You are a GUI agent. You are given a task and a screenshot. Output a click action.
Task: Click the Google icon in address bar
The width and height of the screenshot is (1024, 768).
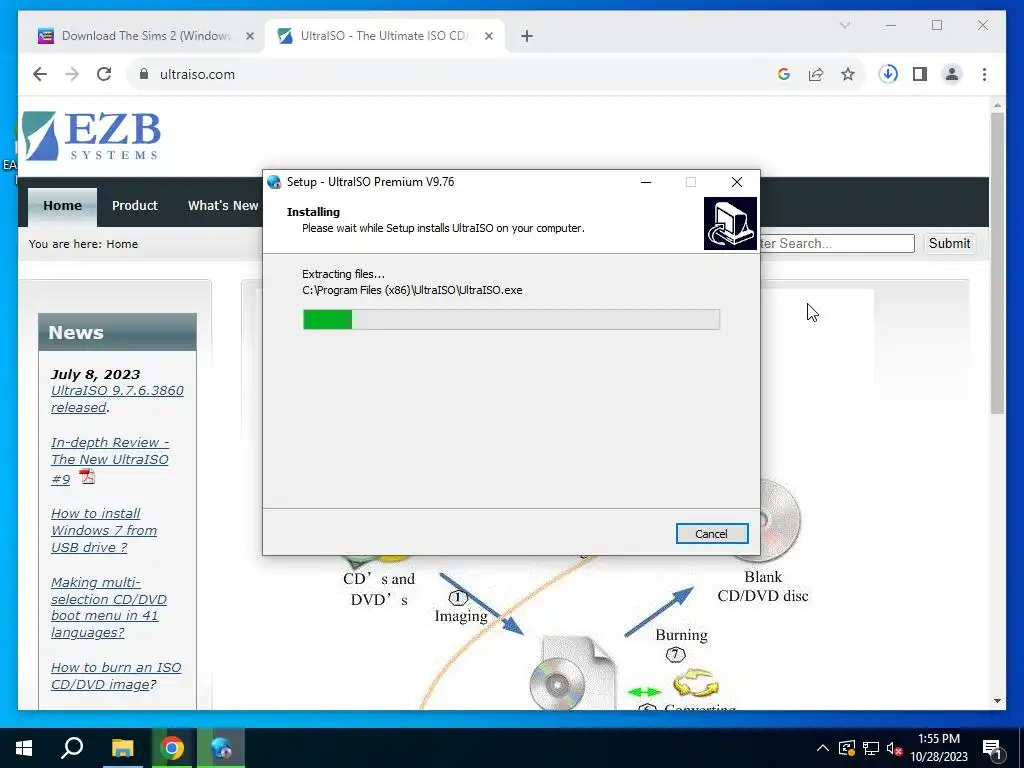click(x=784, y=74)
